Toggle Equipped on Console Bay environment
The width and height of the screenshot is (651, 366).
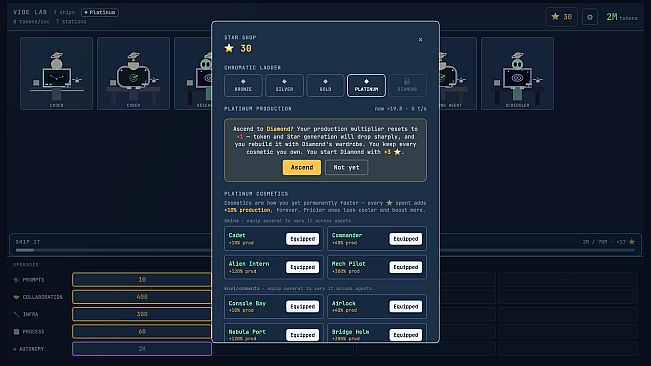click(x=302, y=306)
